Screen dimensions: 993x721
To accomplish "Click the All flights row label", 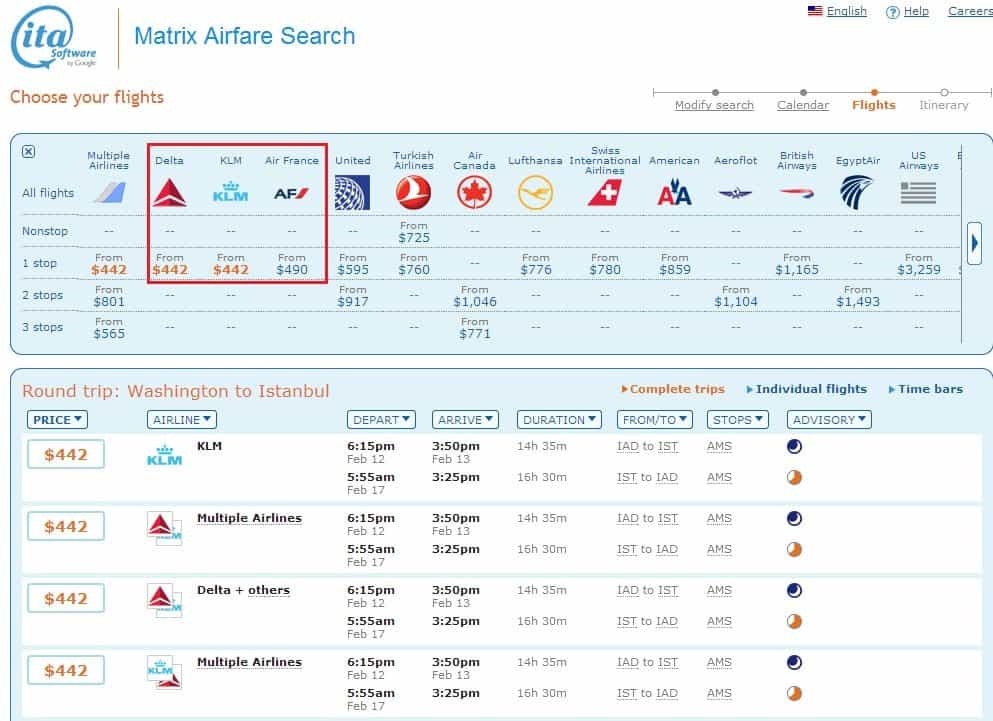I will tap(48, 193).
